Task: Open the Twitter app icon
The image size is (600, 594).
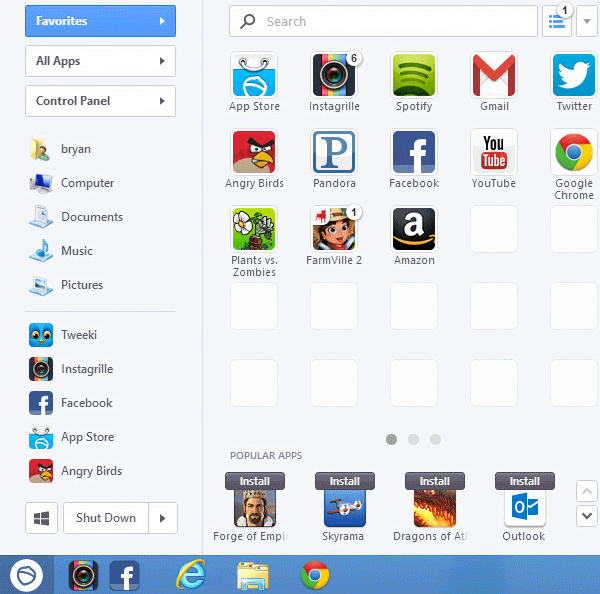Action: point(574,75)
